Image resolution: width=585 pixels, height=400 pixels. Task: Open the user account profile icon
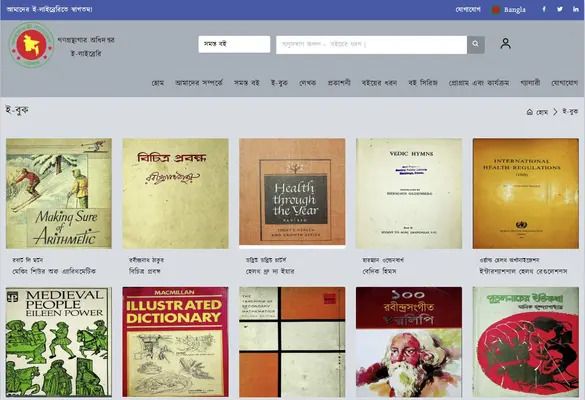coord(506,44)
